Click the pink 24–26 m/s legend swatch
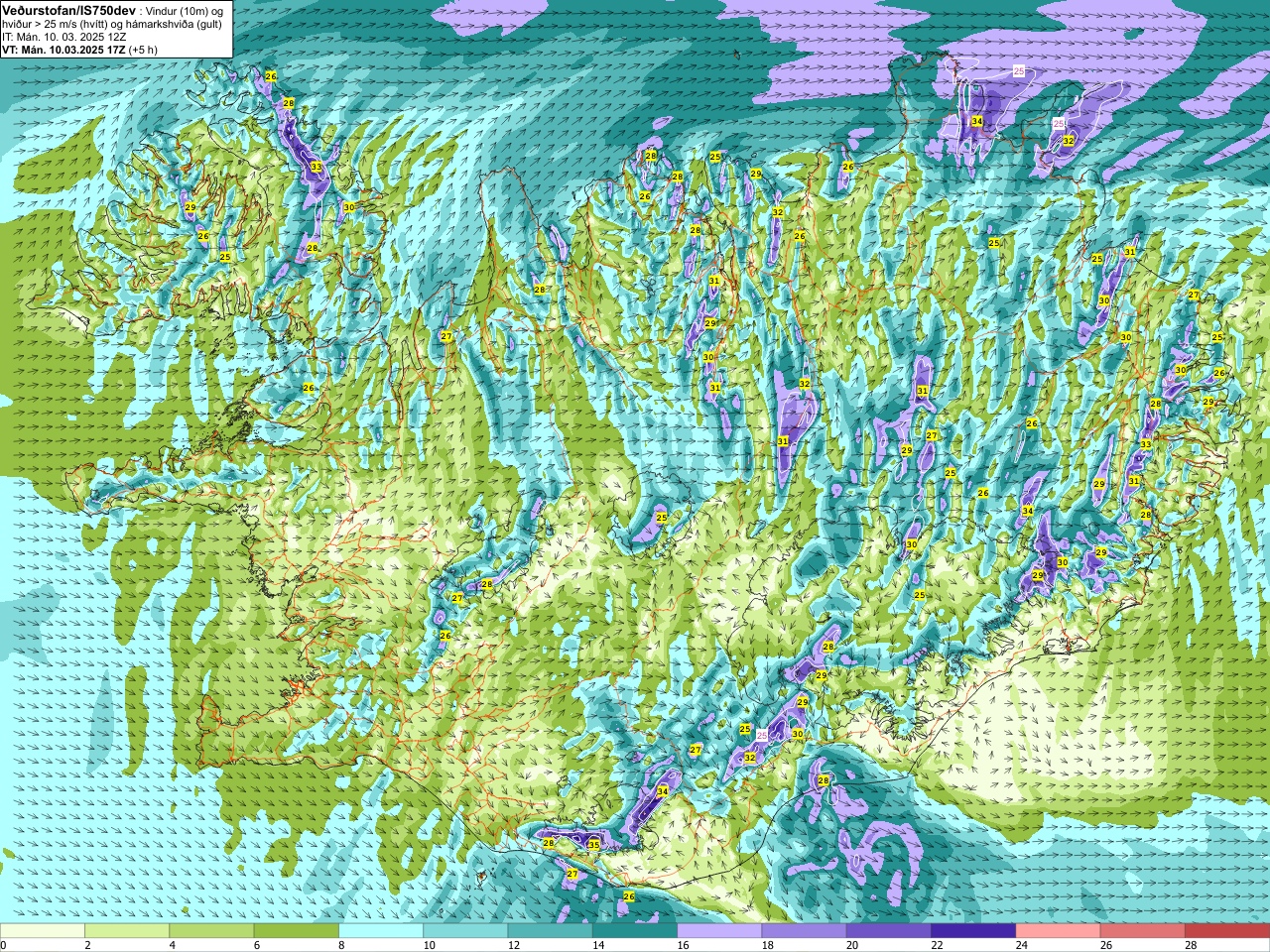 1059,931
